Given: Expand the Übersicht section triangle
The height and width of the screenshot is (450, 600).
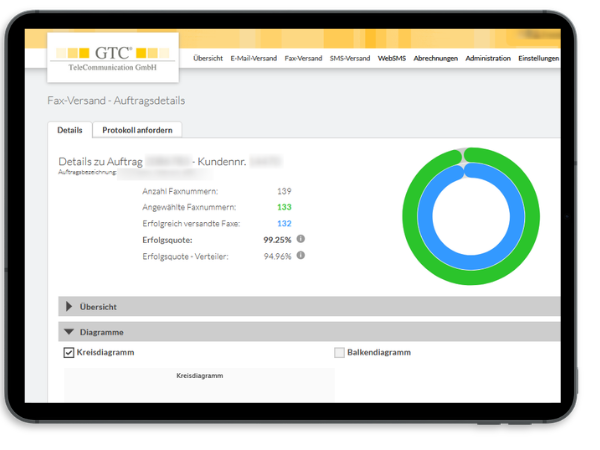Looking at the screenshot, I should pyautogui.click(x=69, y=307).
